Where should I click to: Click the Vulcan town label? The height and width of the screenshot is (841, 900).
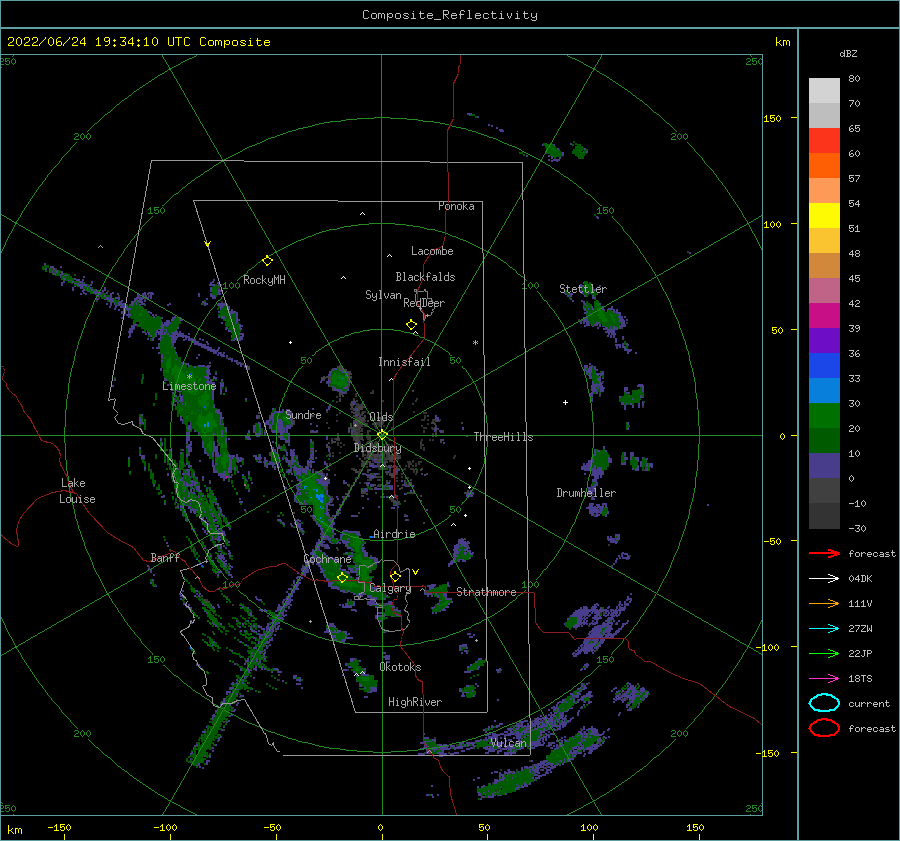508,743
